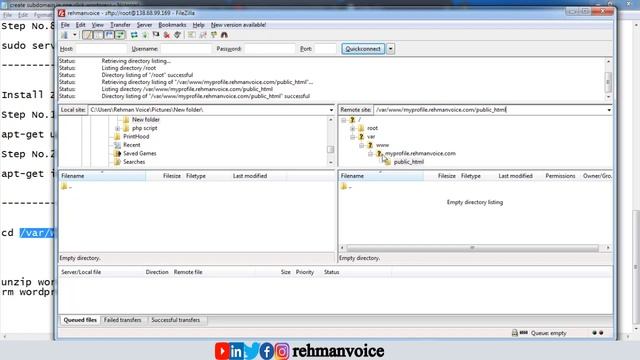The width and height of the screenshot is (640, 360).
Task: Switch to the Successful transfers tab
Action: pos(176,320)
